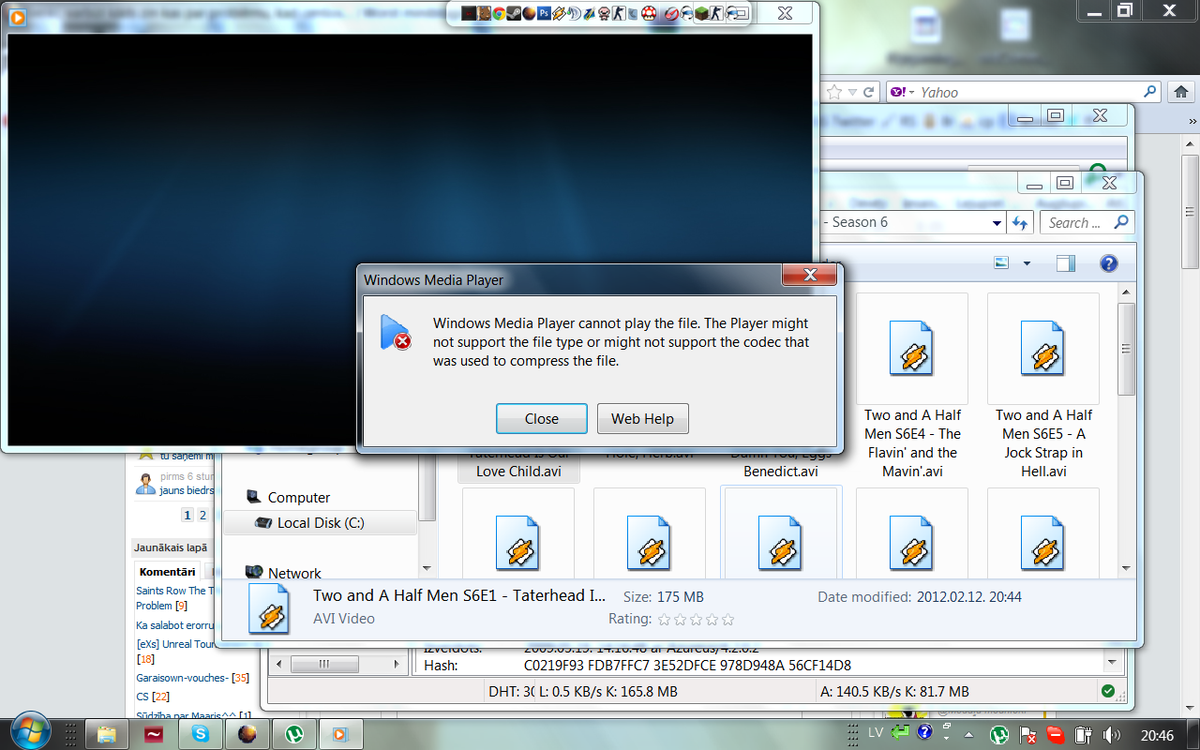The image size is (1200, 750).
Task: Click the uTorrent DHT status text
Action: click(512, 691)
